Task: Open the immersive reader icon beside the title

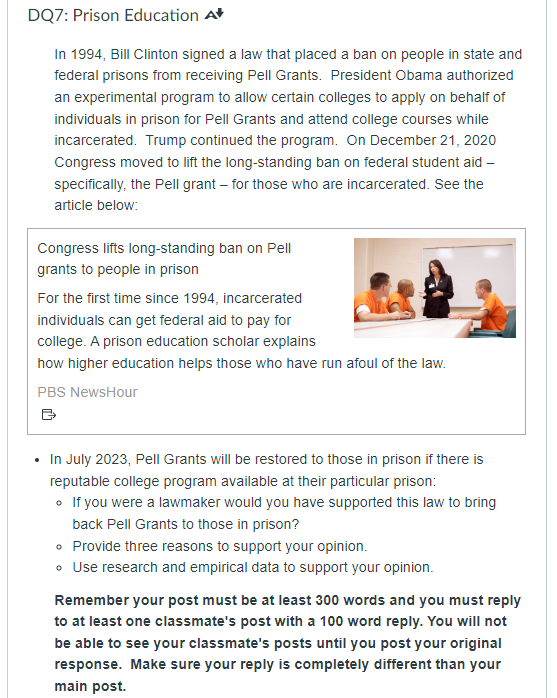Action: pyautogui.click(x=214, y=15)
